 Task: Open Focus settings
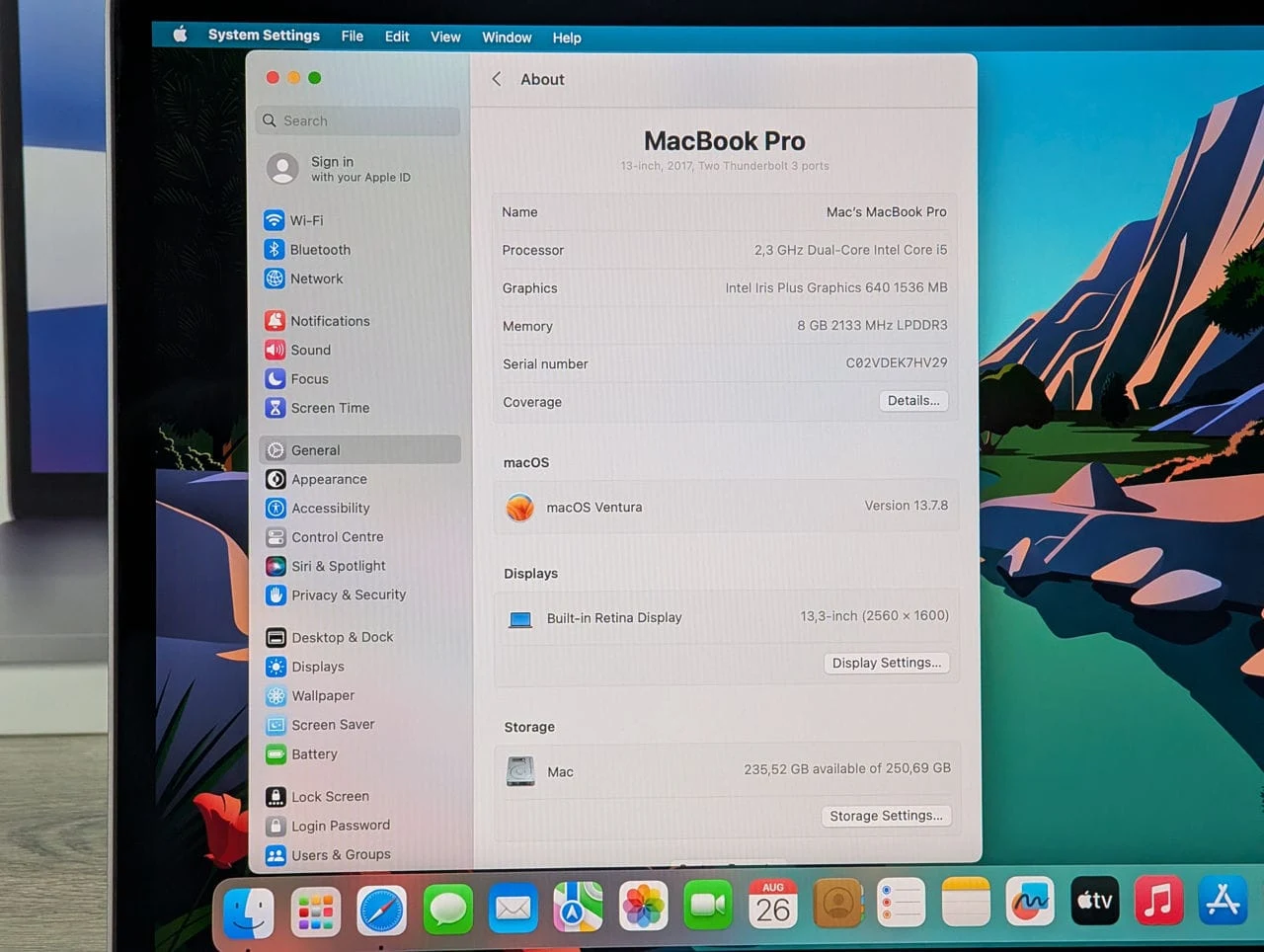coord(296,378)
